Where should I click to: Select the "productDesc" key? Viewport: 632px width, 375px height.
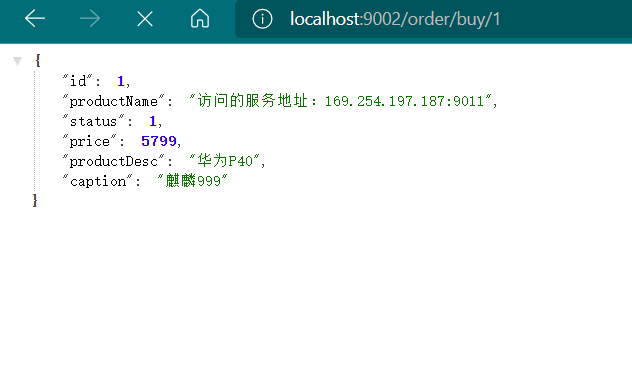coord(113,161)
